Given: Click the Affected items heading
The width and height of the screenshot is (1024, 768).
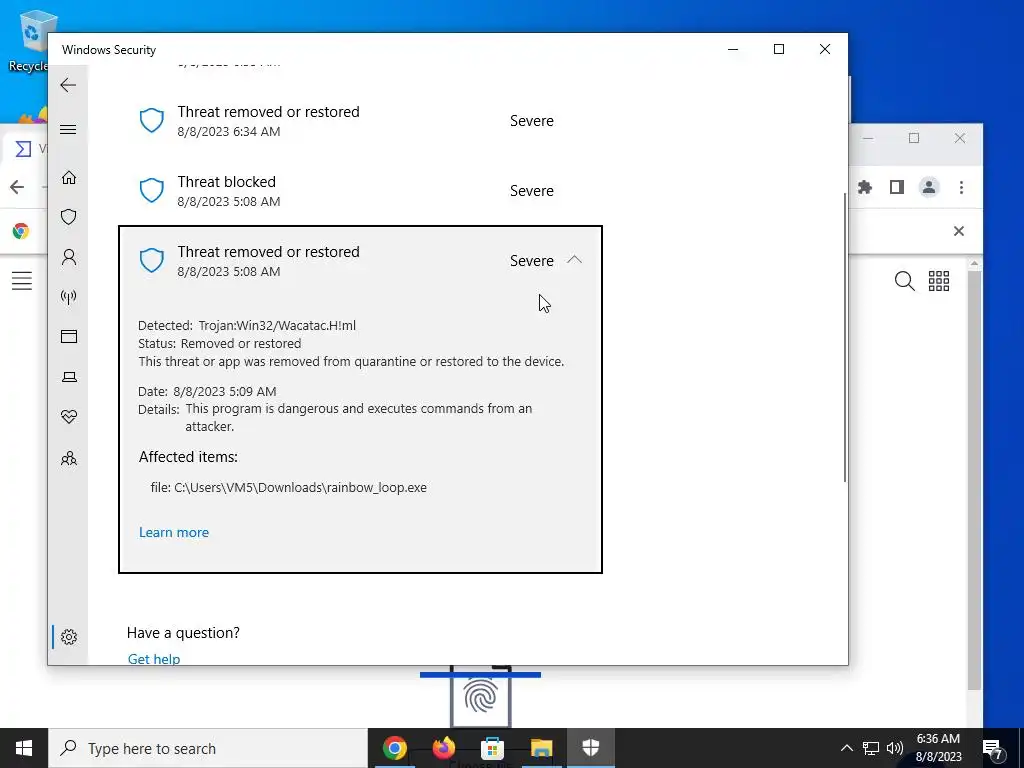Looking at the screenshot, I should 188,456.
